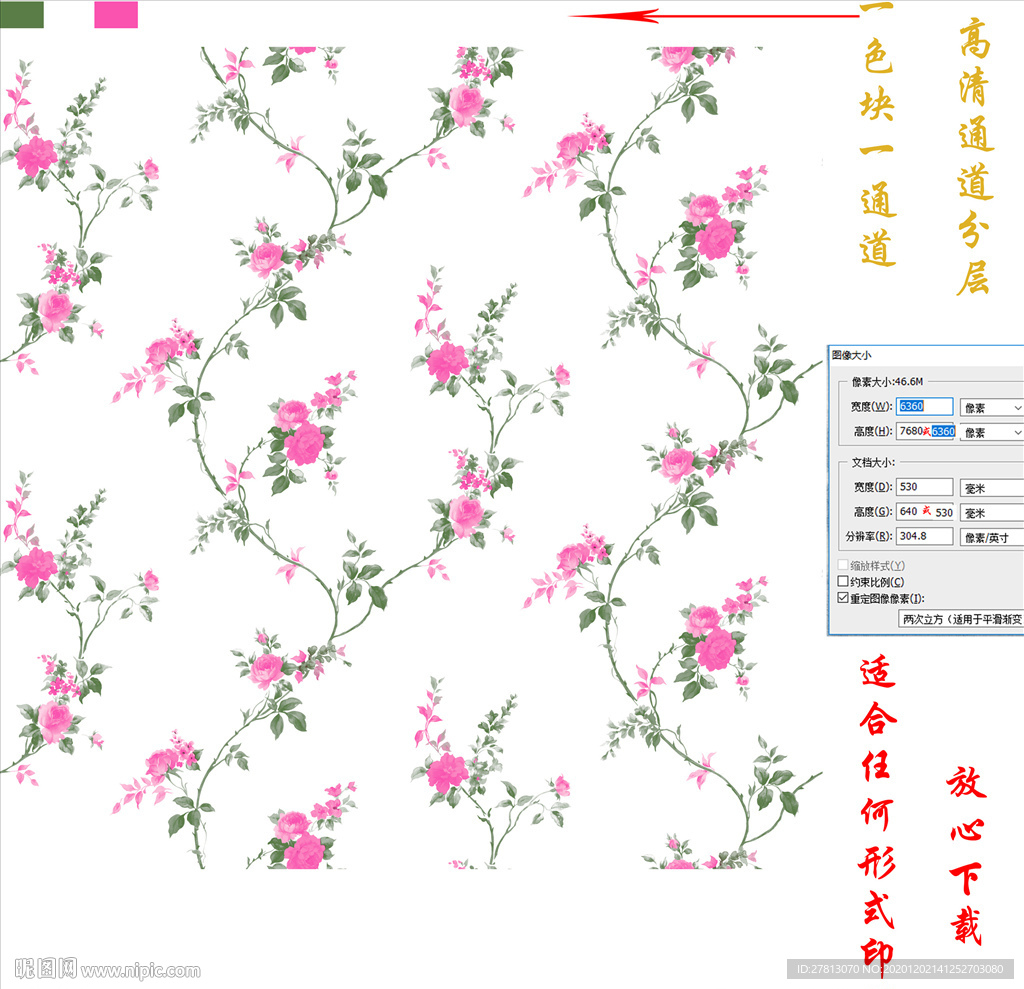Enable the 约束比例 checkbox

[x=842, y=582]
